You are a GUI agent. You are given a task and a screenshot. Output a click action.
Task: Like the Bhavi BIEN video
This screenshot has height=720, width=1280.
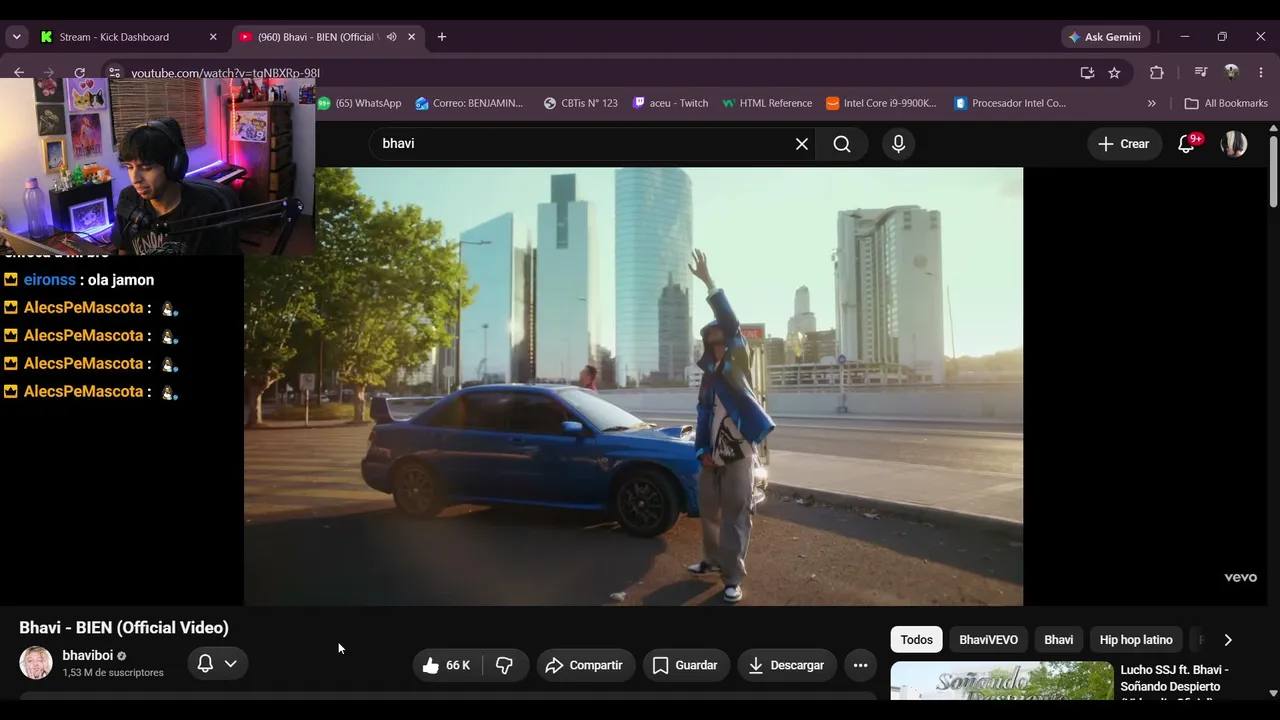click(447, 665)
